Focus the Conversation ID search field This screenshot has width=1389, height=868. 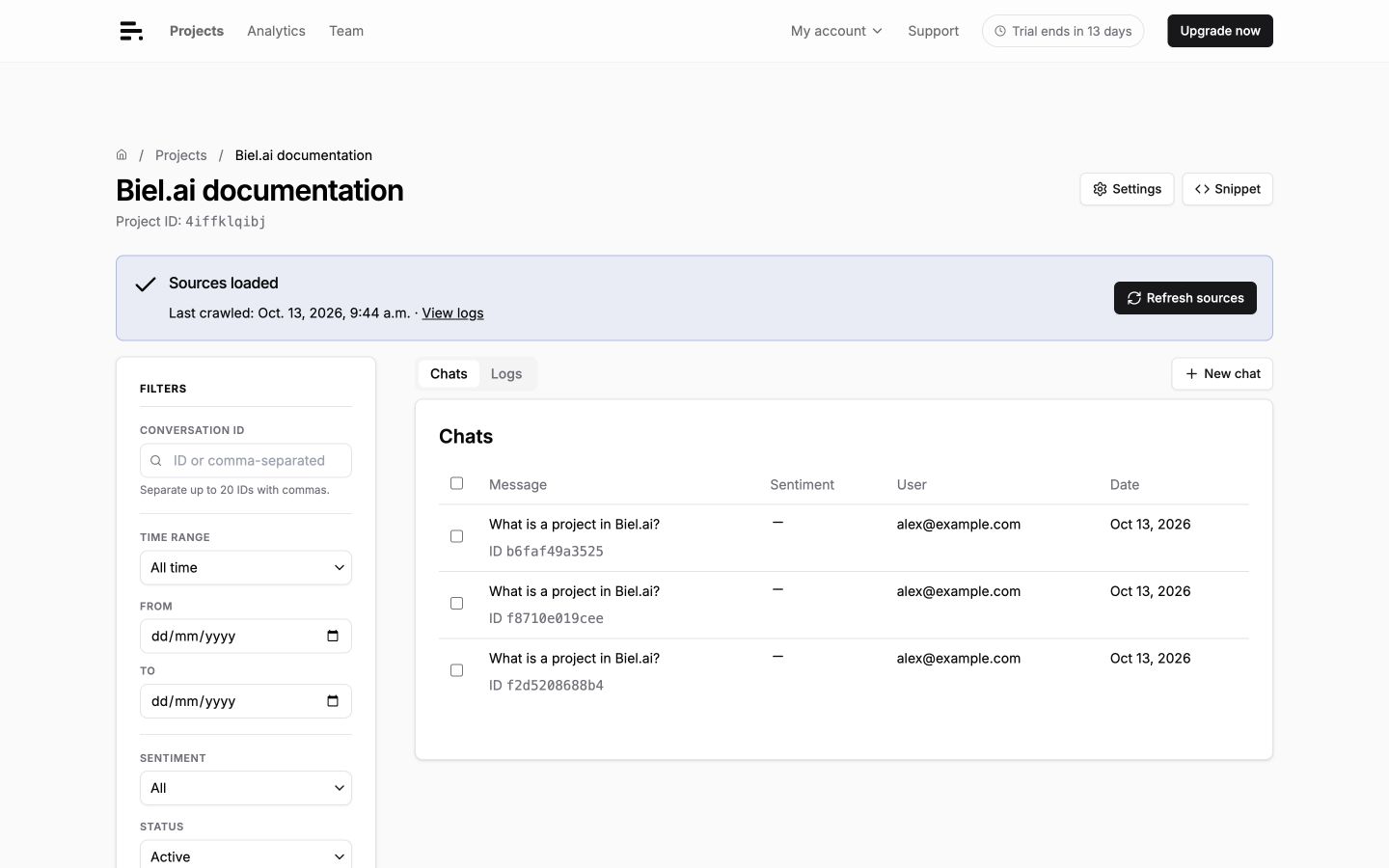(x=246, y=461)
